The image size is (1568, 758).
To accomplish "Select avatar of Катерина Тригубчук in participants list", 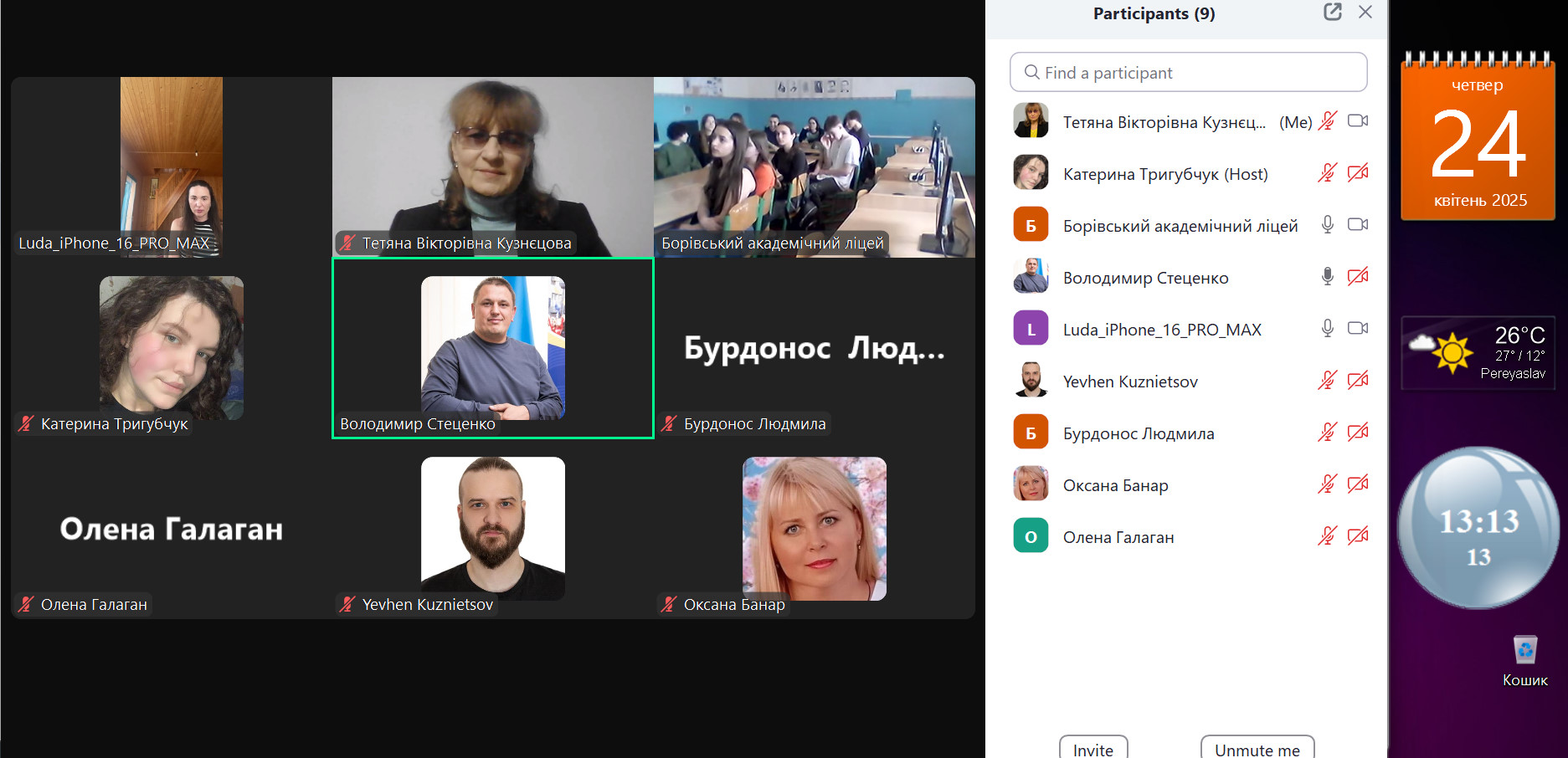I will click(x=1031, y=172).
